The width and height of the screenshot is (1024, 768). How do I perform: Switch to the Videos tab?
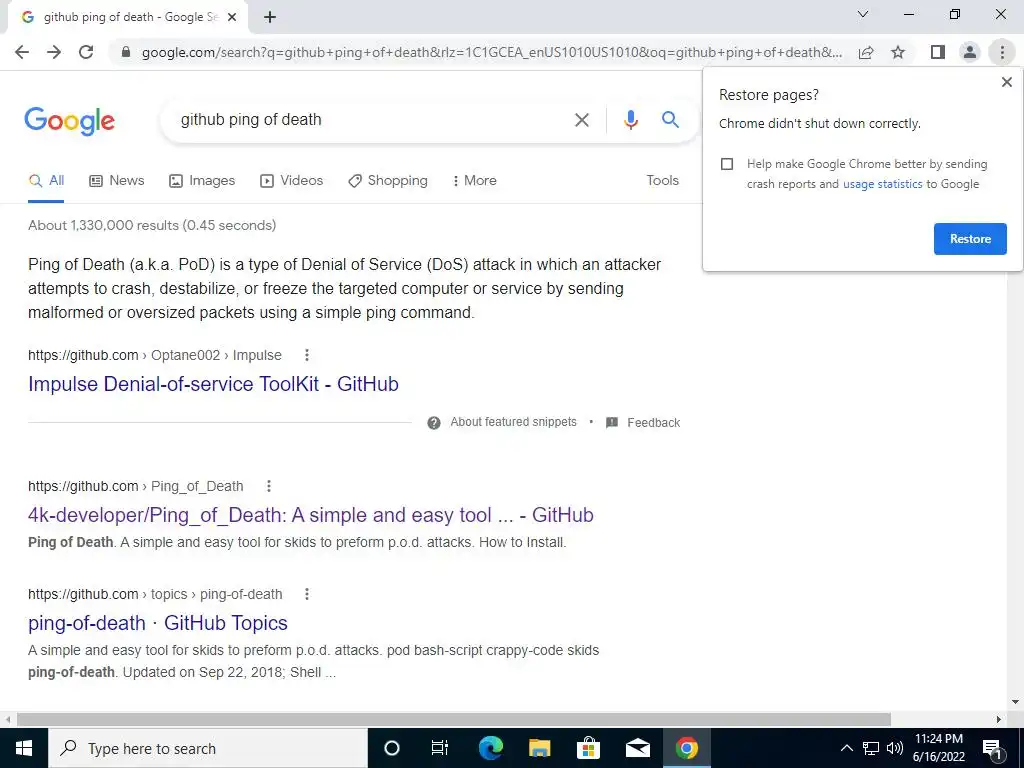point(291,181)
